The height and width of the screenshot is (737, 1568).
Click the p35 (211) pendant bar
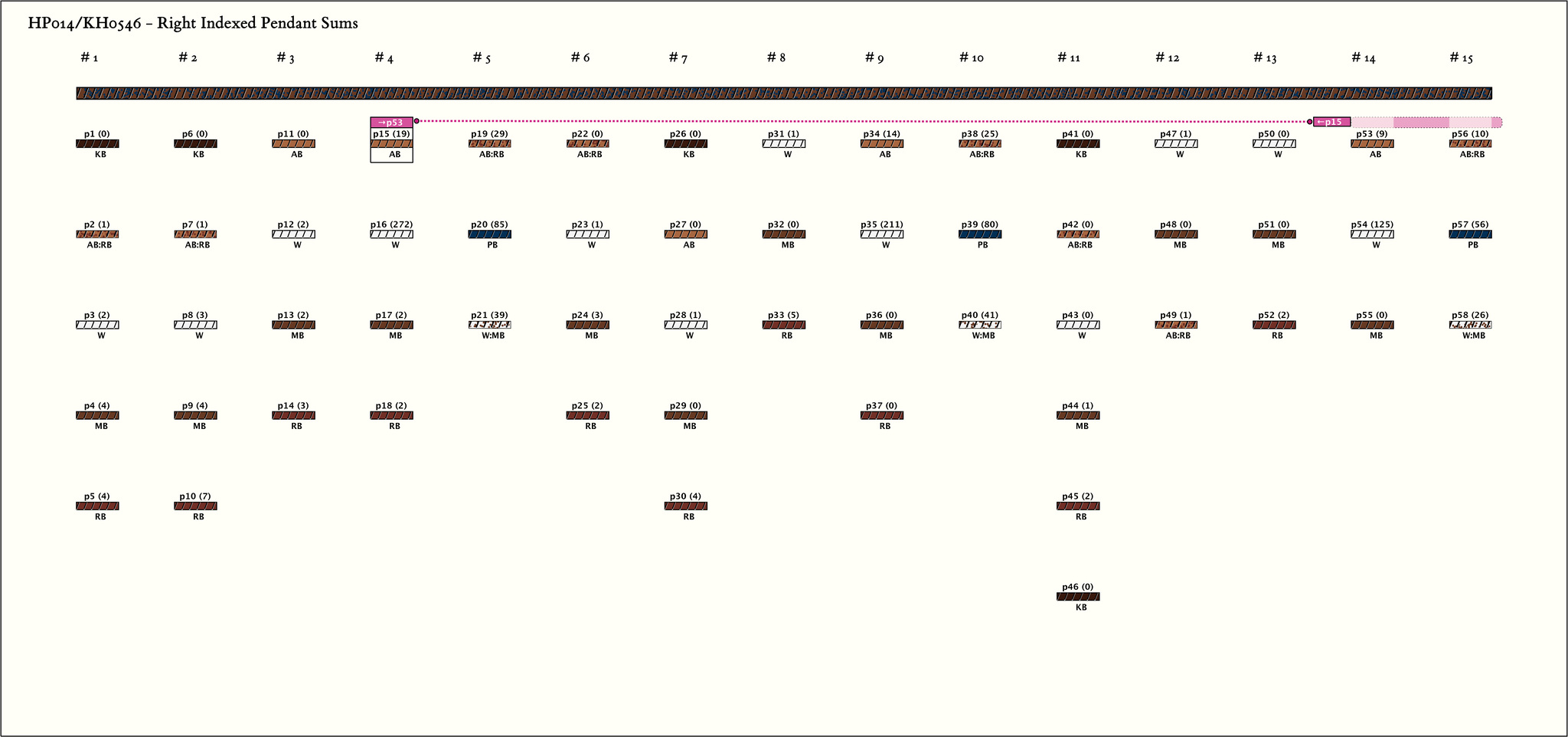click(882, 234)
